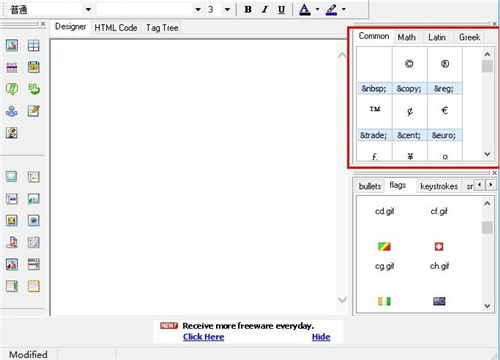
Task: Select the cd.gif file label
Action: [x=384, y=211]
